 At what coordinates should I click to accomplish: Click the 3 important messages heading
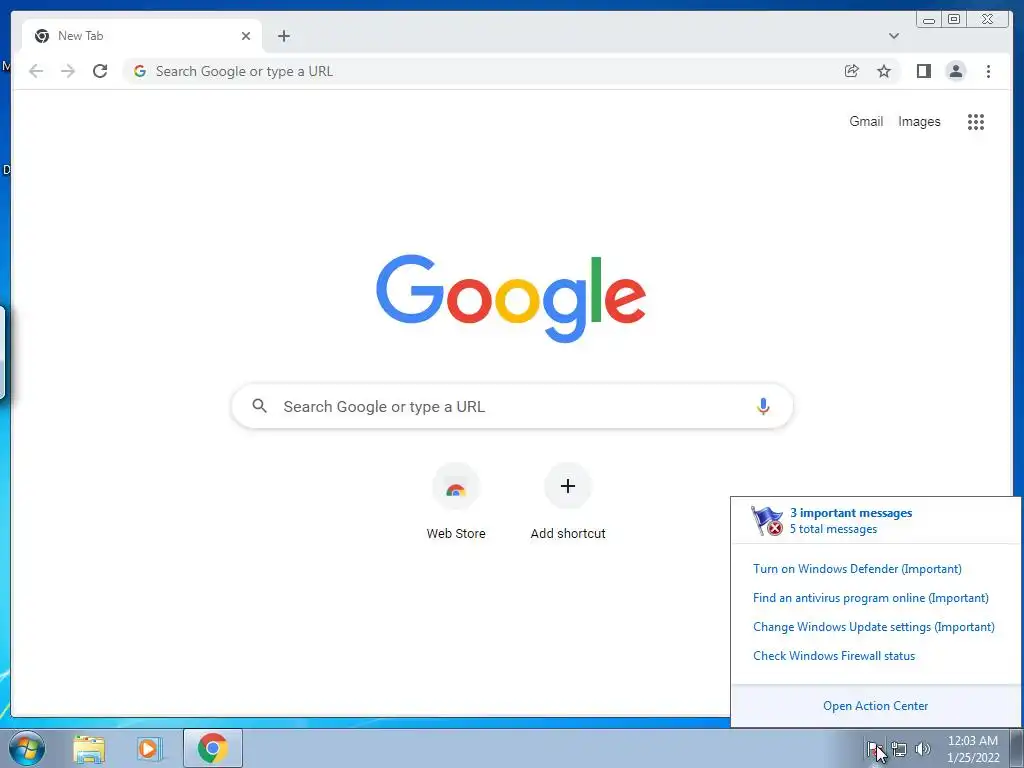(851, 513)
